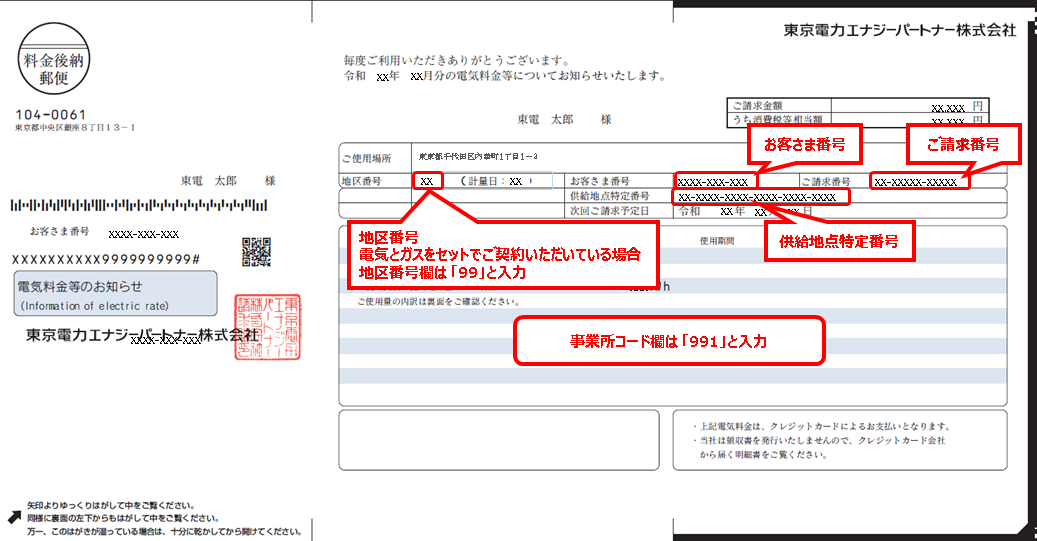Click 矢印よりゆっくりはがして中をご覧ください
The height and width of the screenshot is (541, 1037).
pos(110,505)
